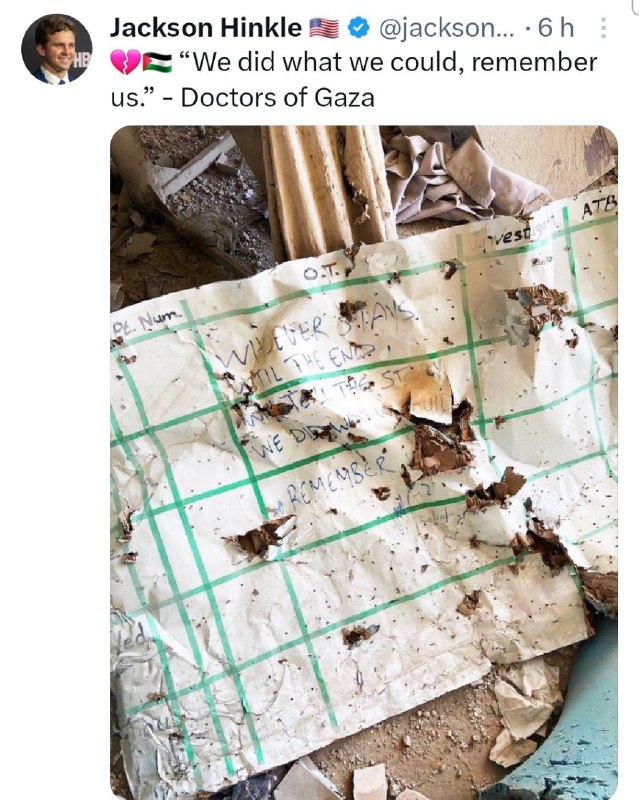Click the Palestinian flag emoji in tweet
The image size is (639, 800).
coord(157,62)
